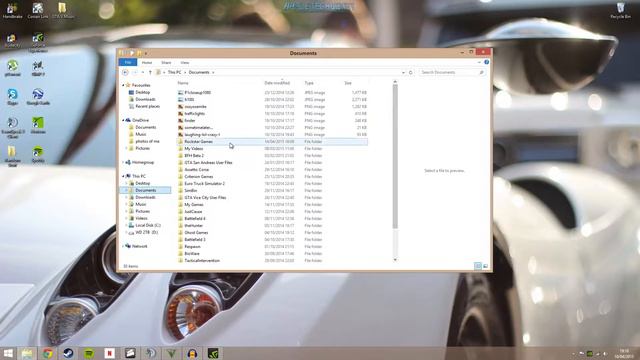
Task: Open Google Earth desktop shortcut
Action: pyautogui.click(x=38, y=97)
